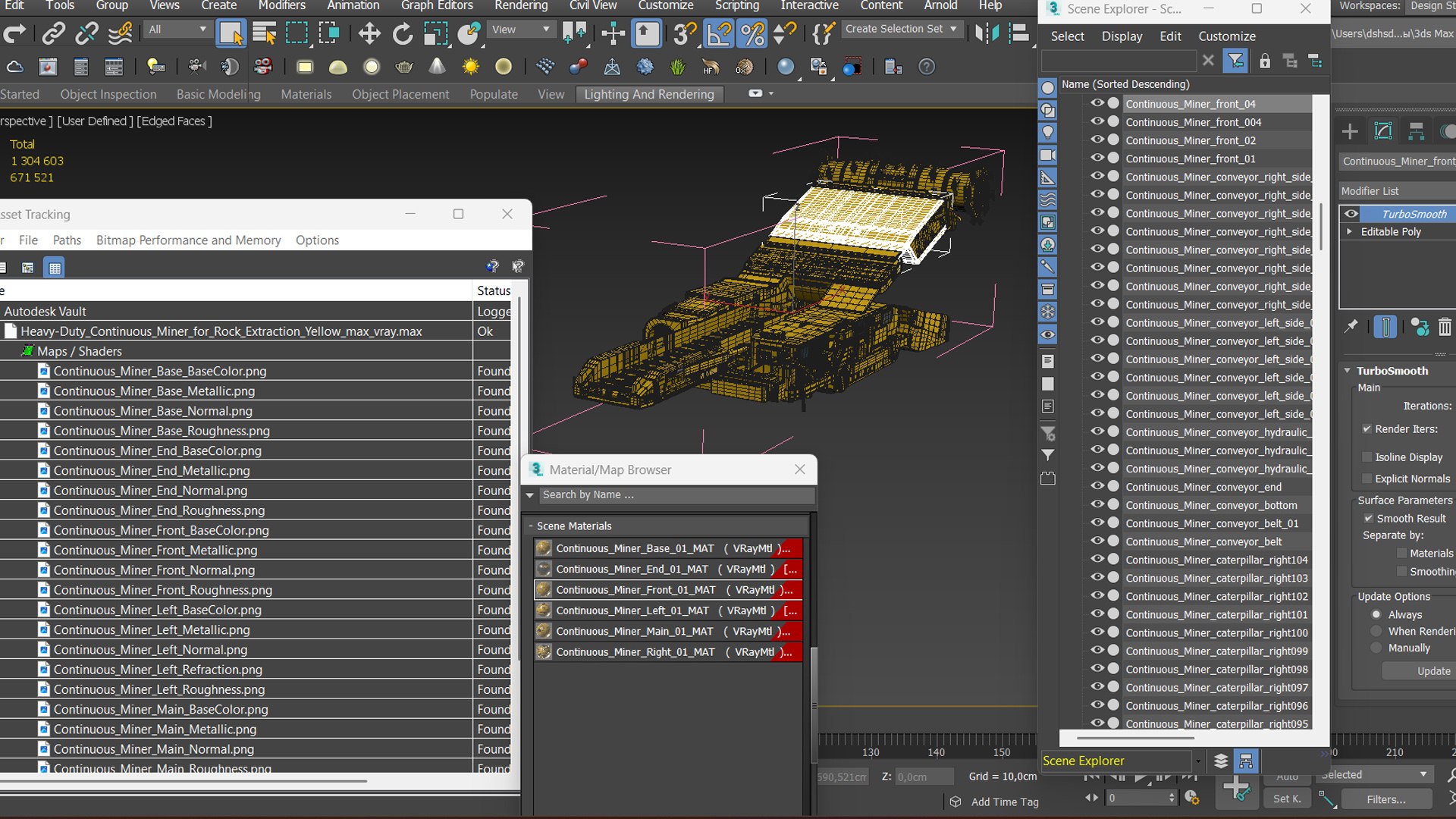Toggle the Scene Explorer lock selection icon
This screenshot has width=1456, height=819.
[x=1265, y=61]
